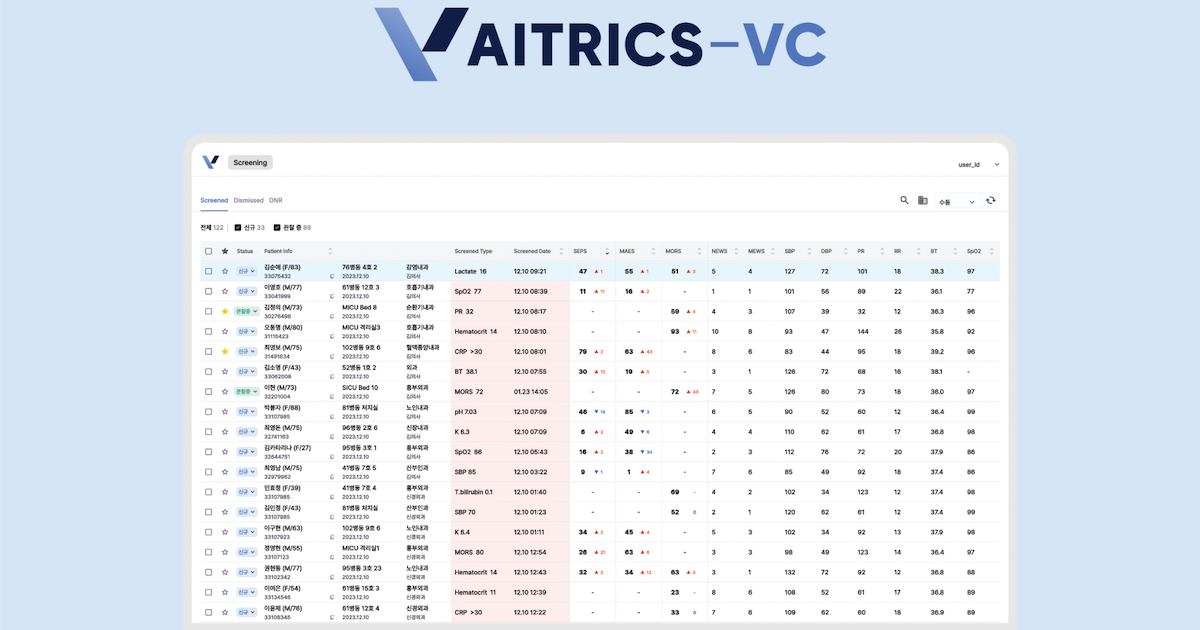Expand the 수동 refresh mode dropdown
Image resolution: width=1200 pixels, height=630 pixels.
956,202
